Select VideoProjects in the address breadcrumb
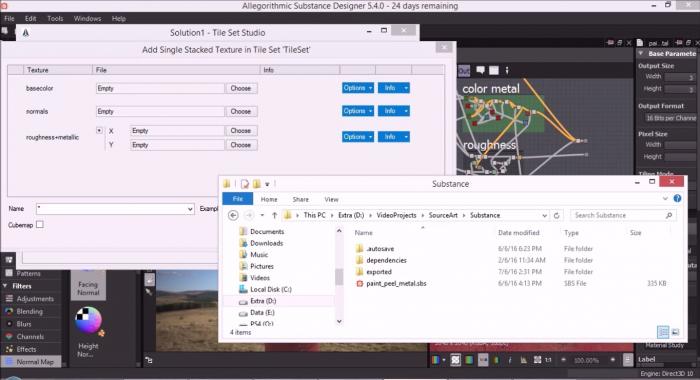Screen dimensions: 700x380 pos(396,215)
